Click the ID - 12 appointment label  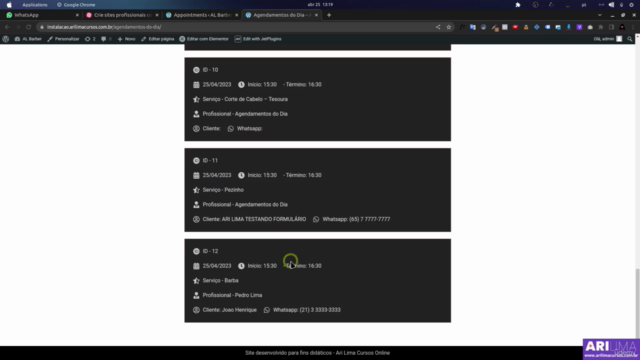click(210, 251)
